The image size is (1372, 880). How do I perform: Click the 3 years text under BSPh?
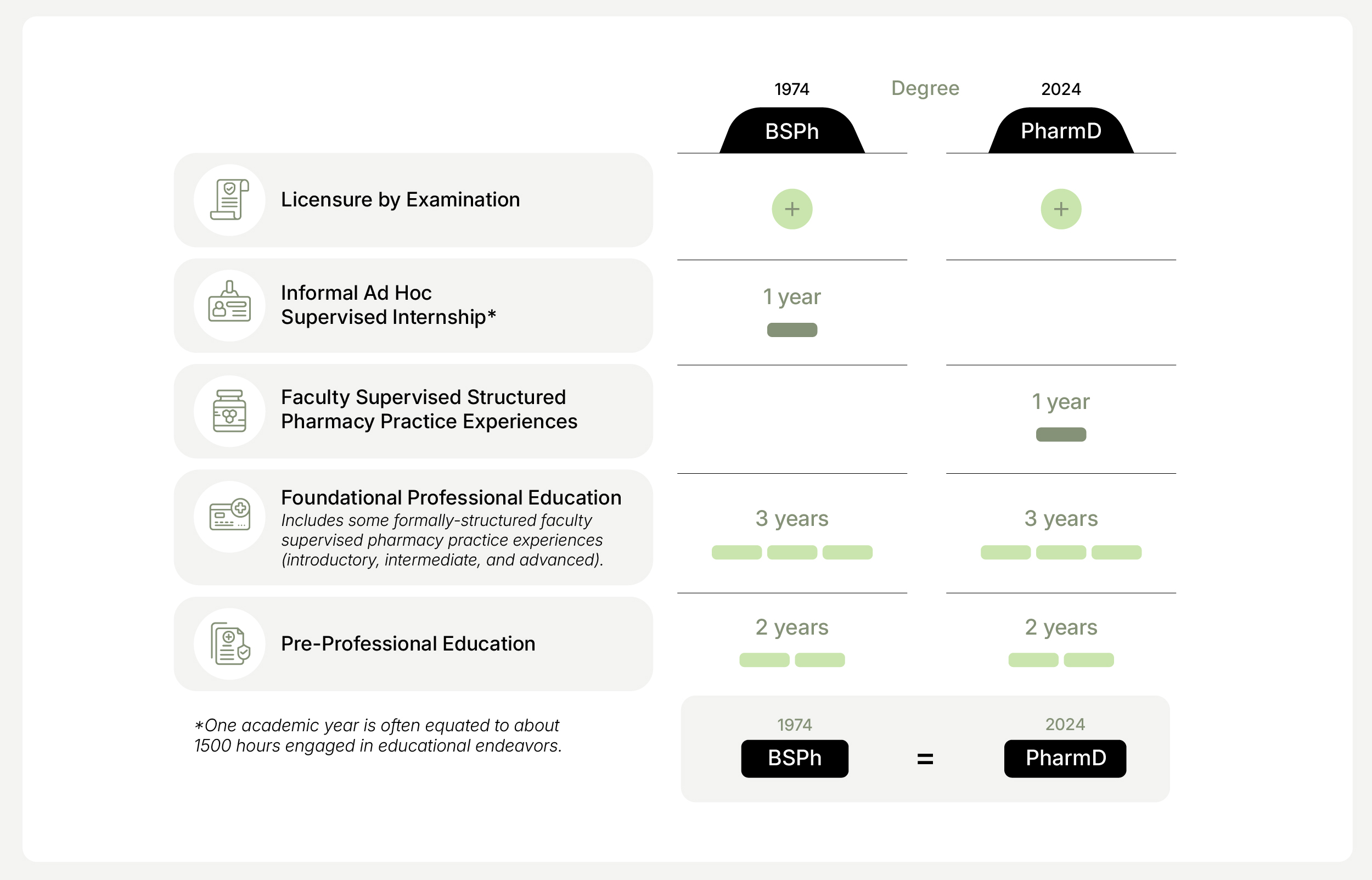(x=792, y=518)
